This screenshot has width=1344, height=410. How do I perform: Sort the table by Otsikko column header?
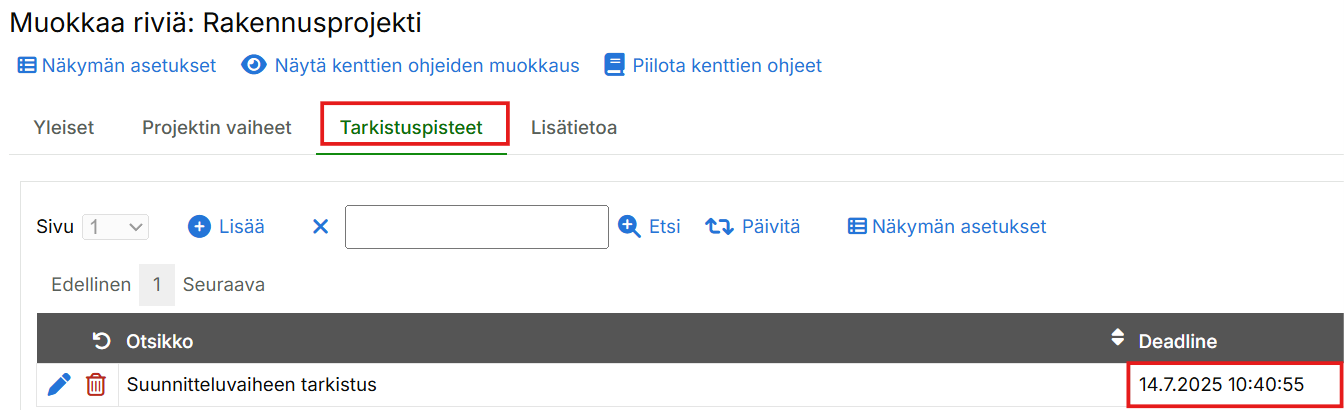[160, 342]
